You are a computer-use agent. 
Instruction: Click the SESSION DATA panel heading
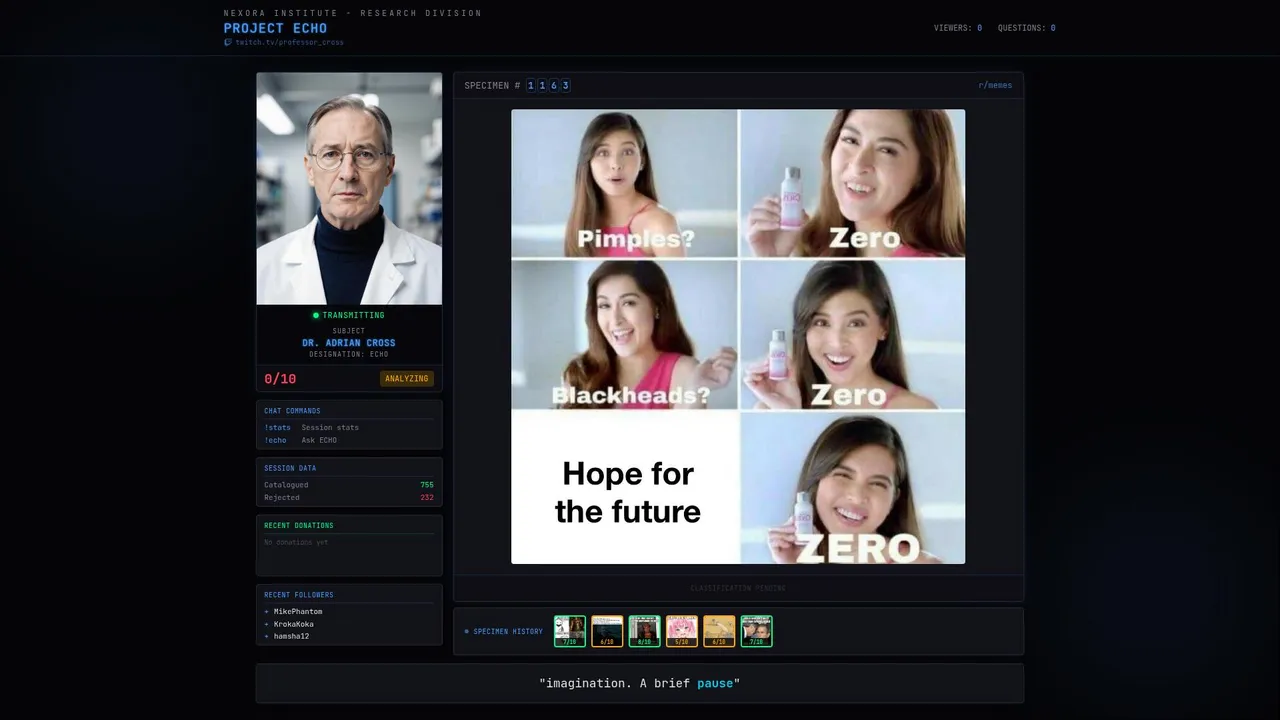coord(290,468)
